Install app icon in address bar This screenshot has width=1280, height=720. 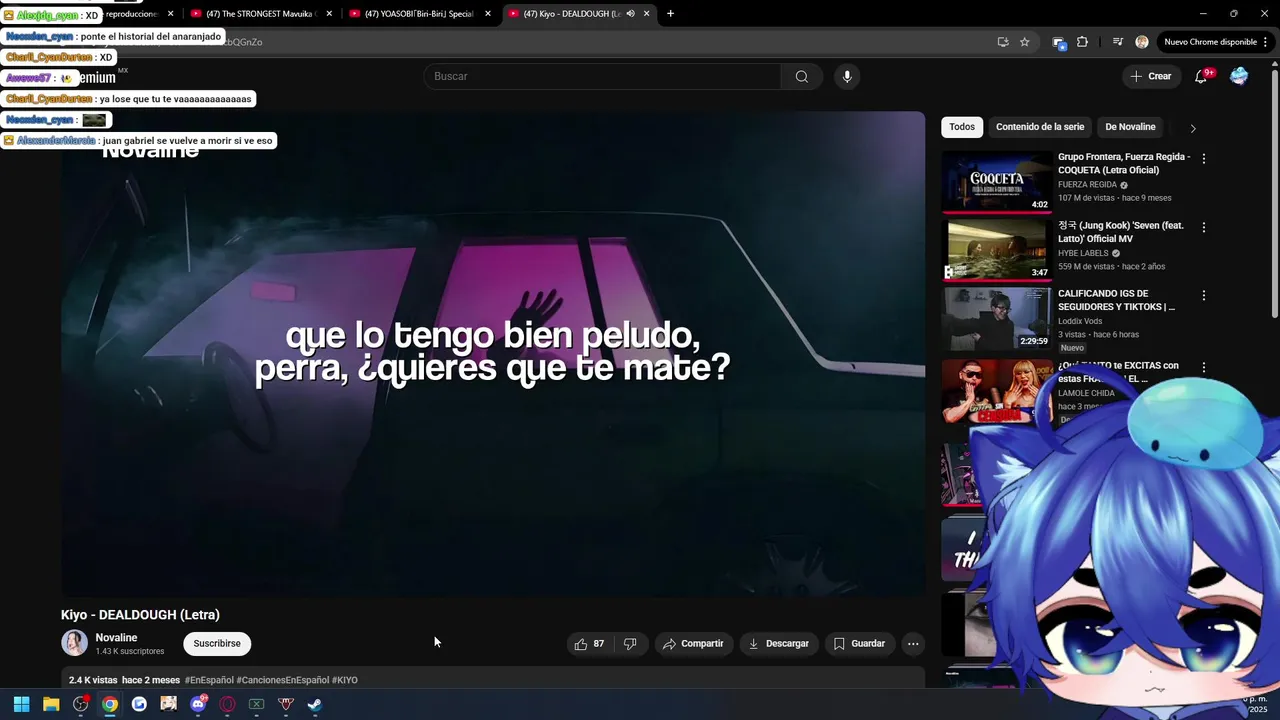tap(1003, 42)
